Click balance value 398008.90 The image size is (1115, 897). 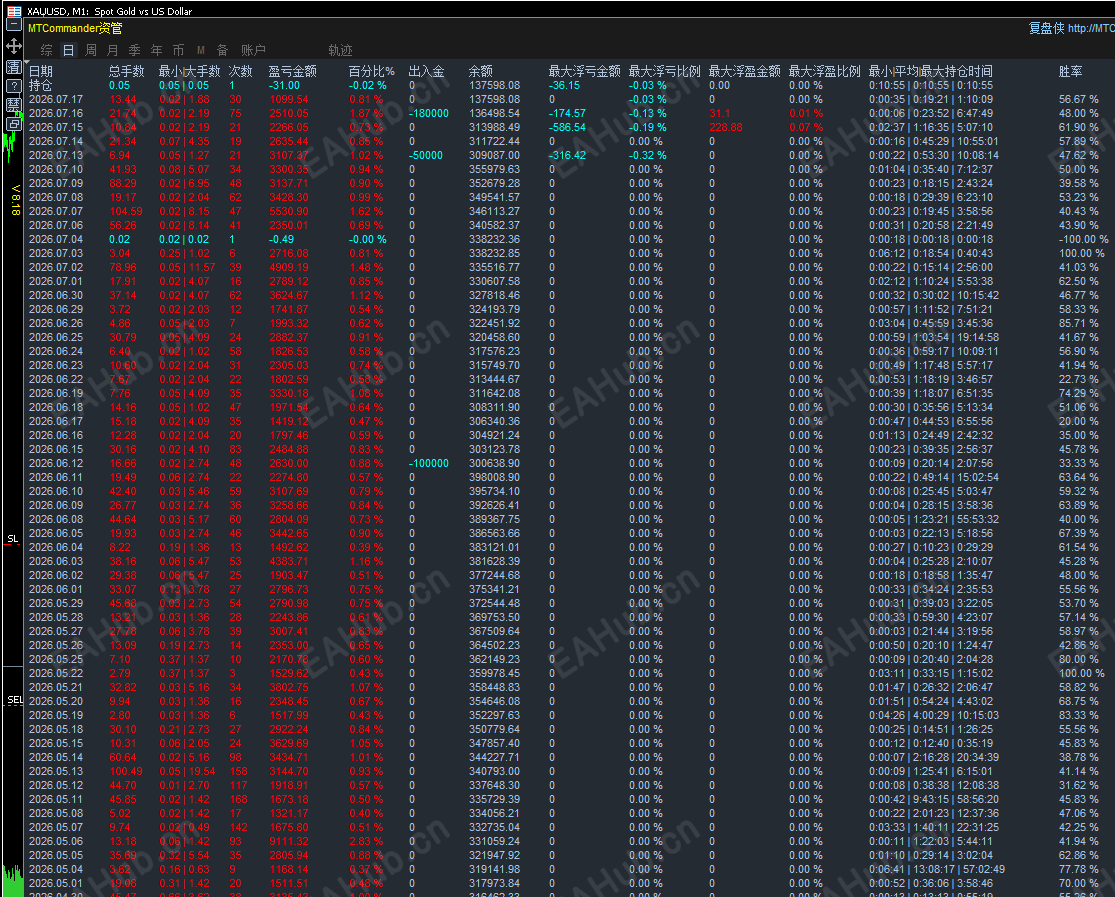(494, 477)
